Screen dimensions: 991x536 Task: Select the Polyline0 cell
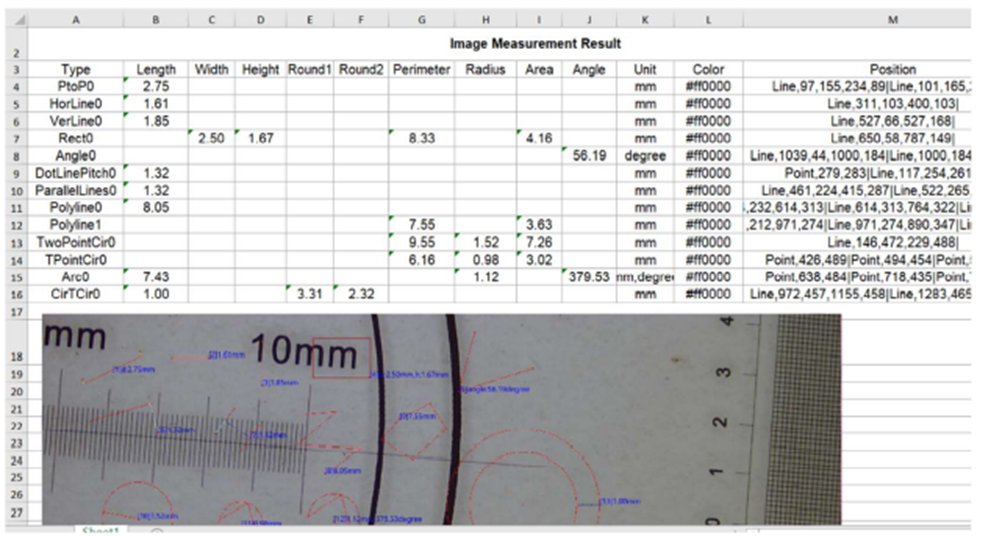click(x=76, y=207)
